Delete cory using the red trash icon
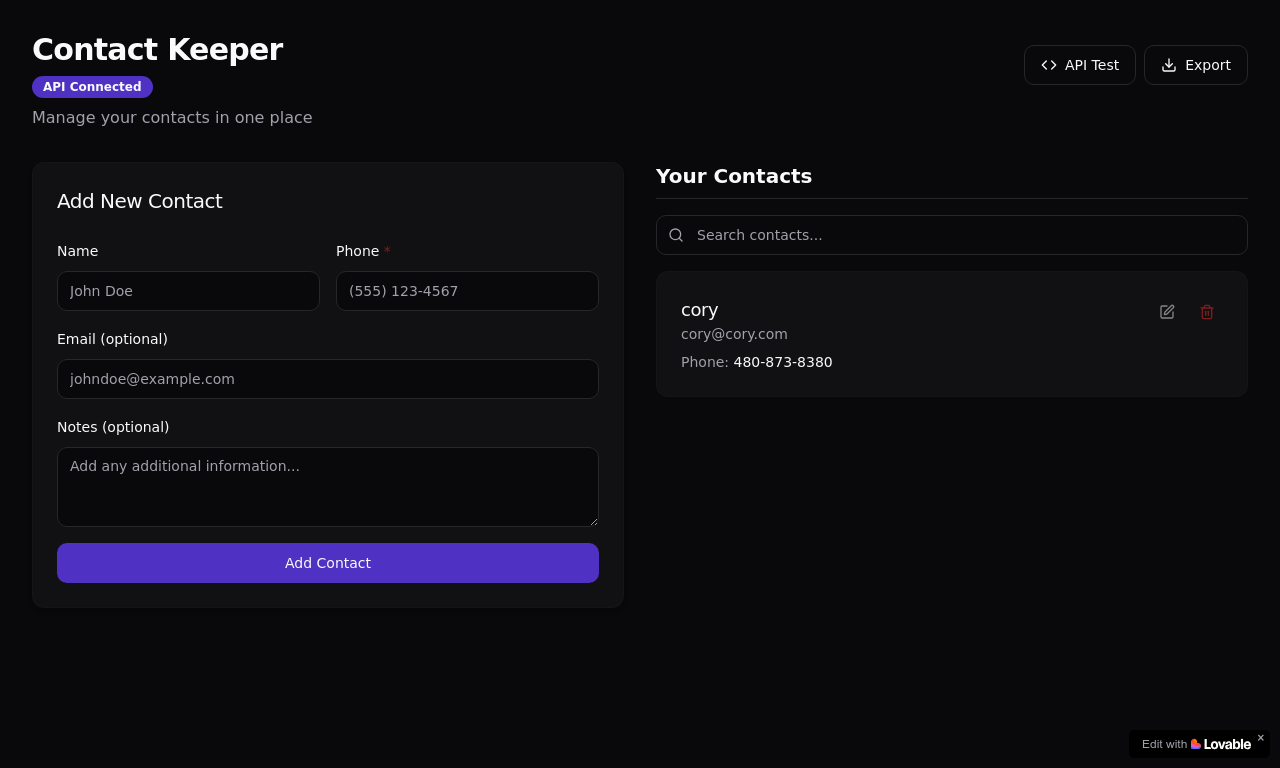1280x768 pixels. pos(1207,312)
